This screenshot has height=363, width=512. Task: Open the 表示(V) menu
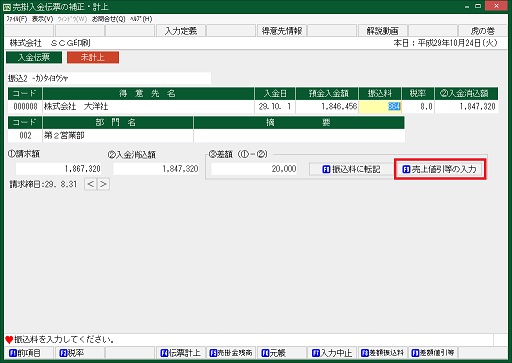click(x=42, y=19)
